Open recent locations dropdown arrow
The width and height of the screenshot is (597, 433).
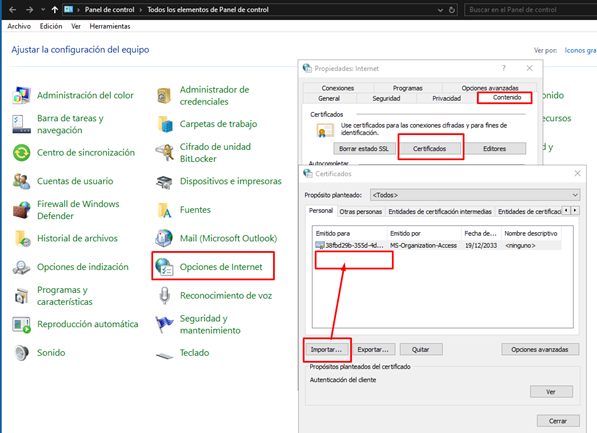(x=43, y=10)
